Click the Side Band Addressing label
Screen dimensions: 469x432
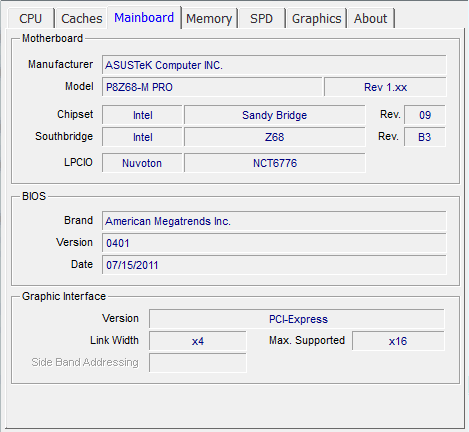pos(85,362)
